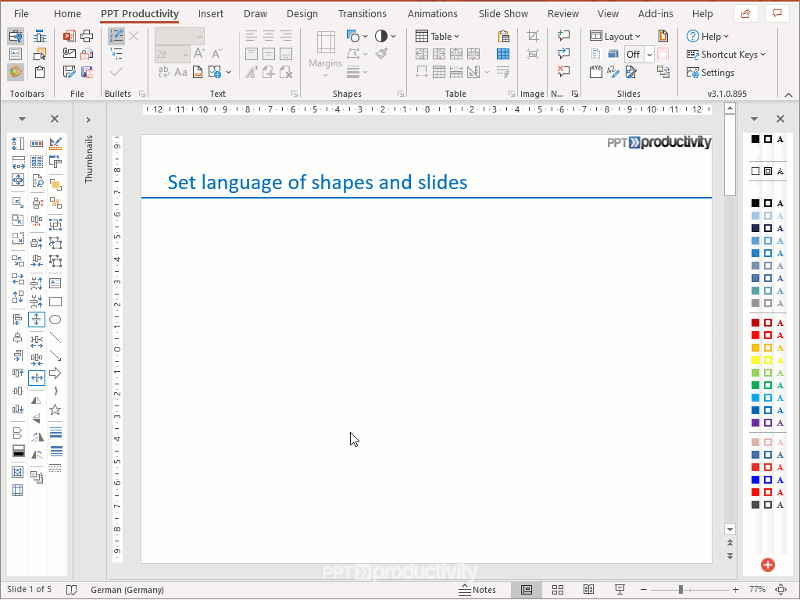Select the oval shape in left toolbar

pos(55,319)
